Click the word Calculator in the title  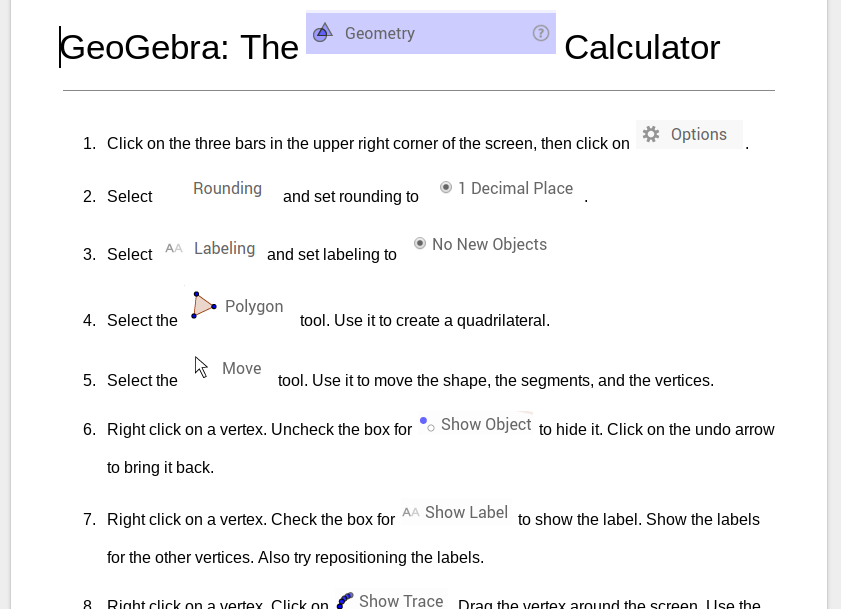[x=642, y=47]
